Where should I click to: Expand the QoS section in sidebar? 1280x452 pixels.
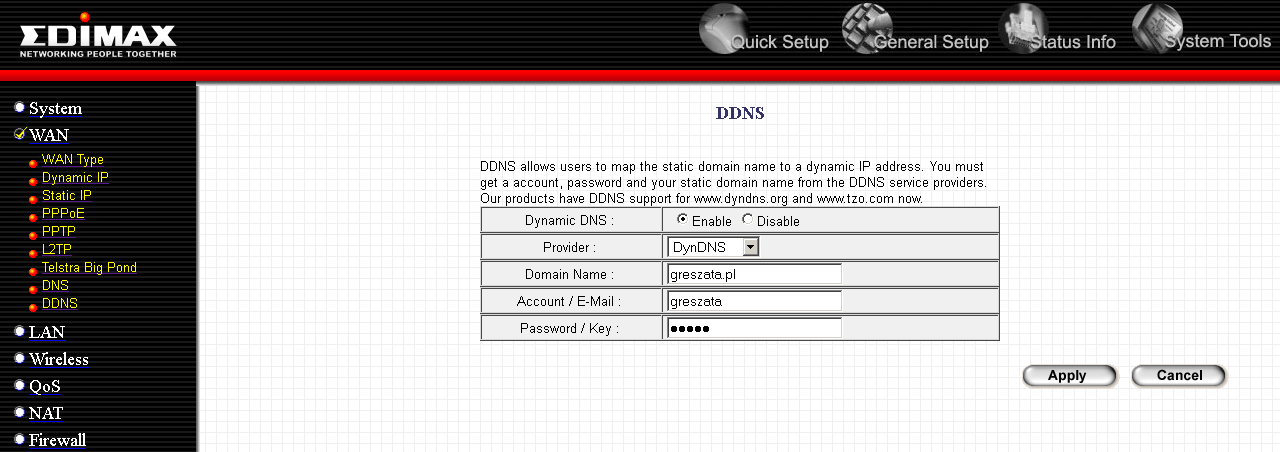pyautogui.click(x=44, y=386)
